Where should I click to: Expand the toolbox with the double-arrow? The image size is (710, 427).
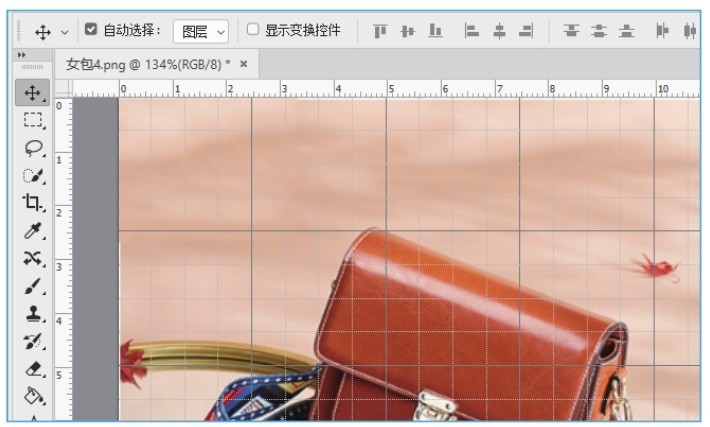coord(22,55)
